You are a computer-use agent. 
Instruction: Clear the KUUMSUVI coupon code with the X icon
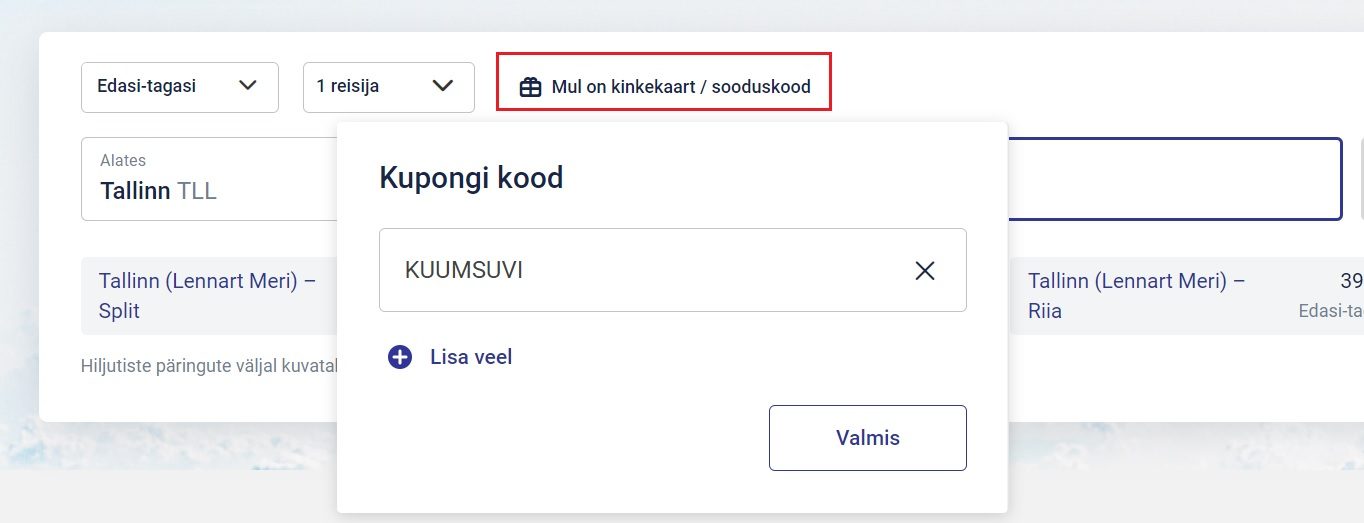pos(924,270)
